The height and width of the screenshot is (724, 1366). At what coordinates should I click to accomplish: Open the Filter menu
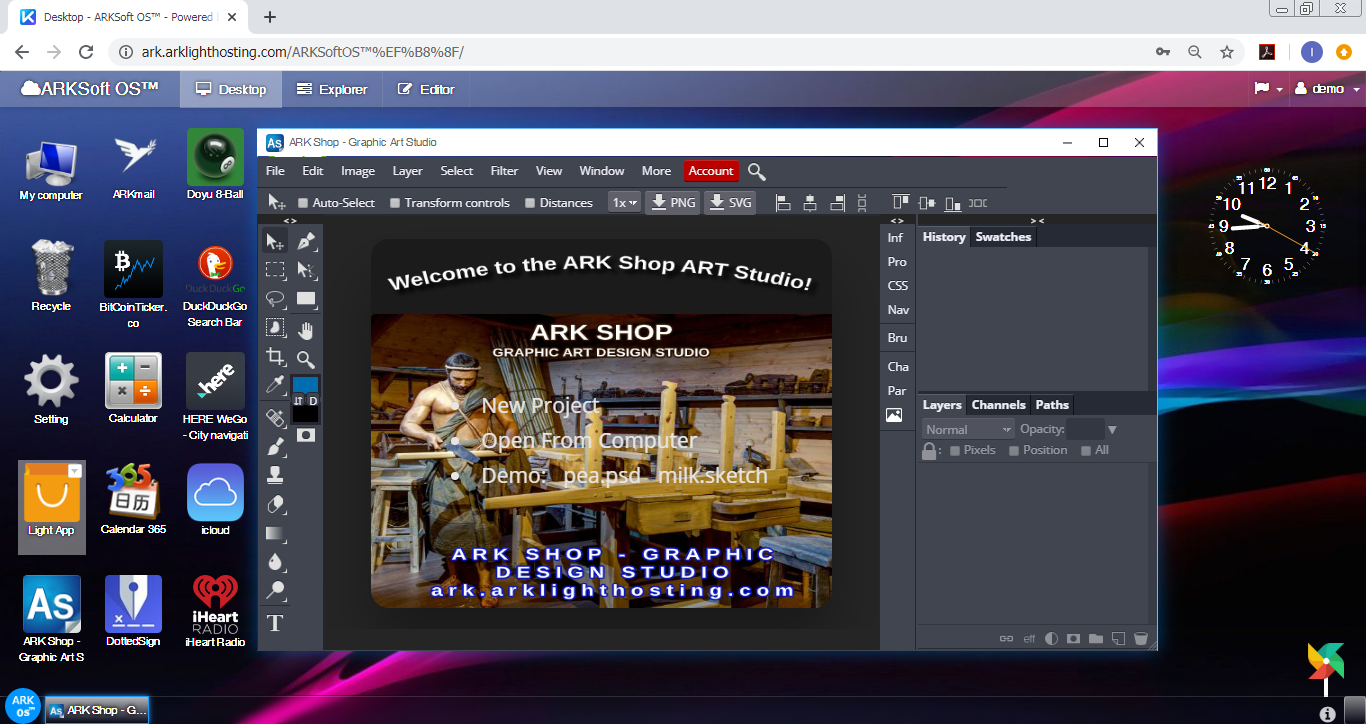[504, 171]
